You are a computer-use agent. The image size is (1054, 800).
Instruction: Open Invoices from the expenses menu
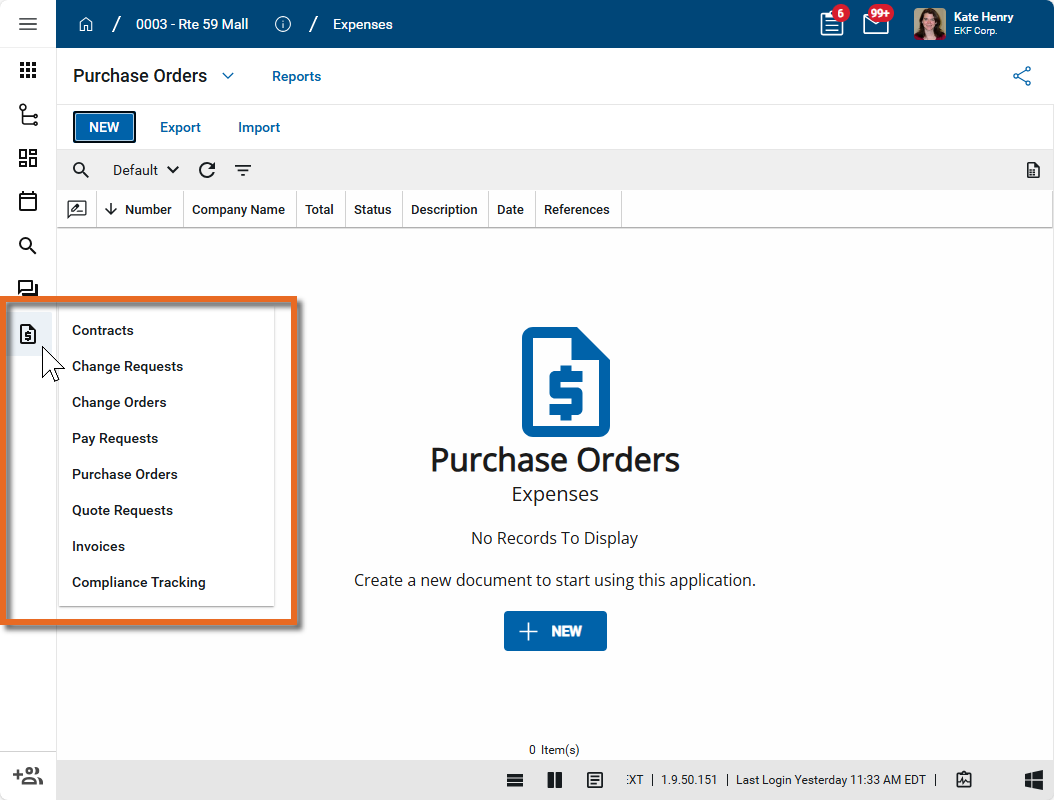click(98, 546)
